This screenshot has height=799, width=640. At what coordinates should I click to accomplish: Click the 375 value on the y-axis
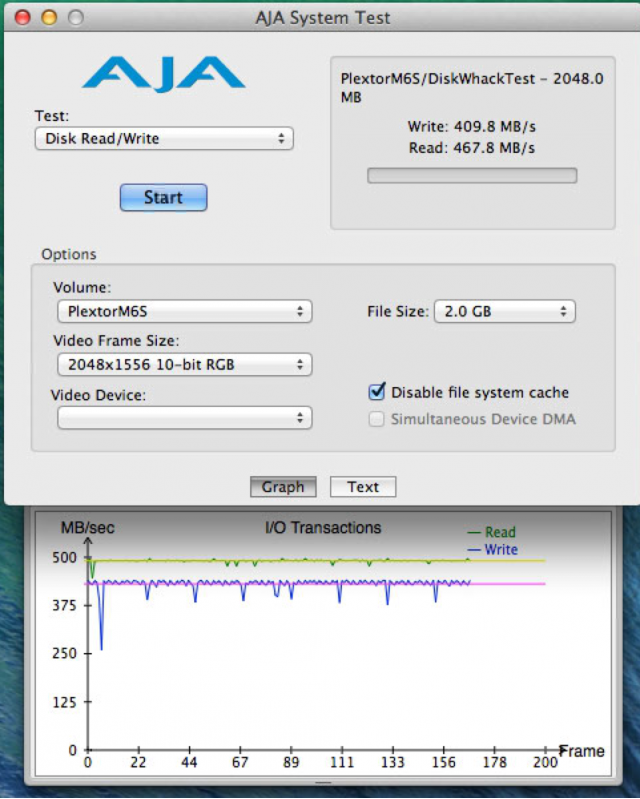(65, 605)
